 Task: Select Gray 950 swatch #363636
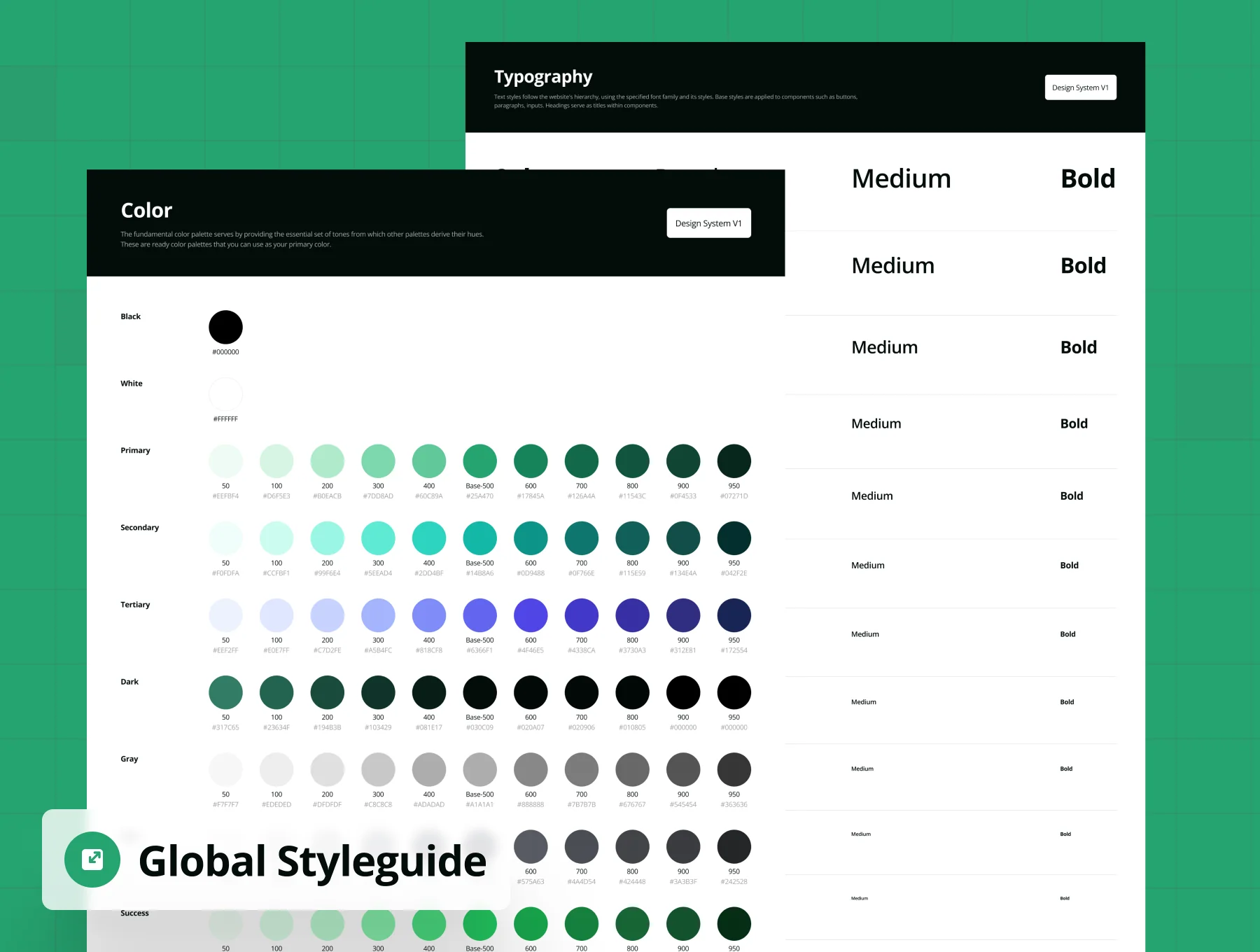pyautogui.click(x=734, y=769)
